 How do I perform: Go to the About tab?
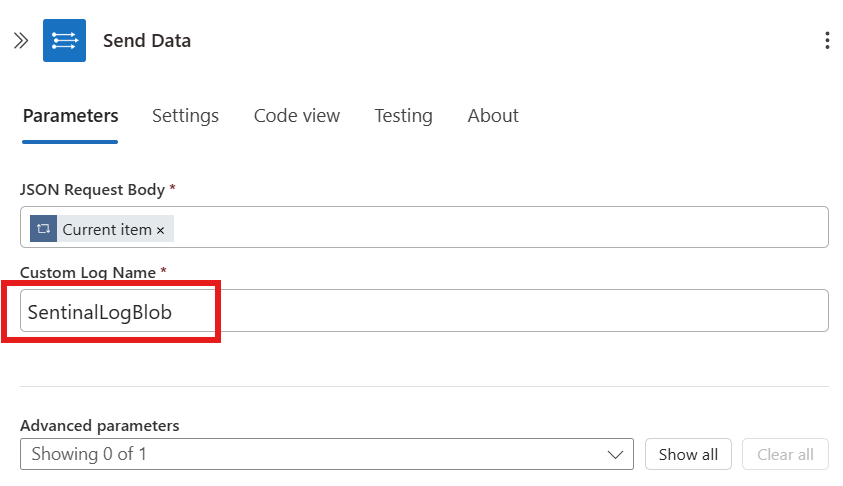pyautogui.click(x=493, y=116)
